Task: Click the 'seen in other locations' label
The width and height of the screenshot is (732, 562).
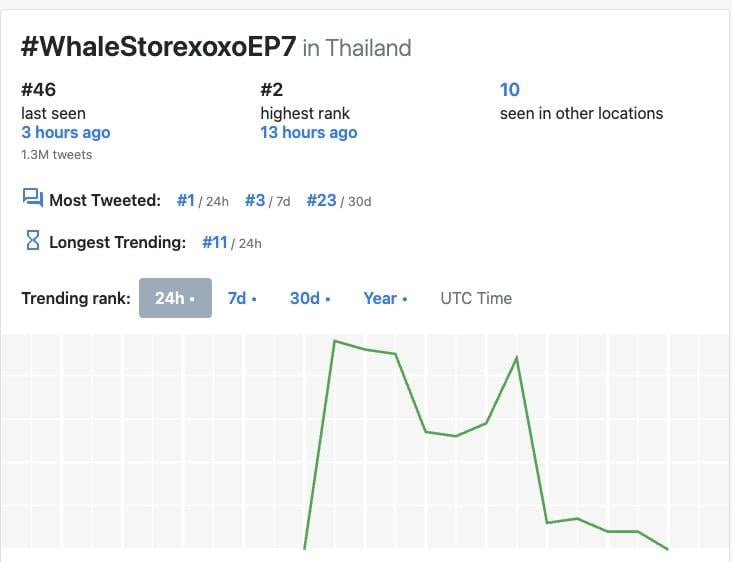Action: tap(581, 113)
